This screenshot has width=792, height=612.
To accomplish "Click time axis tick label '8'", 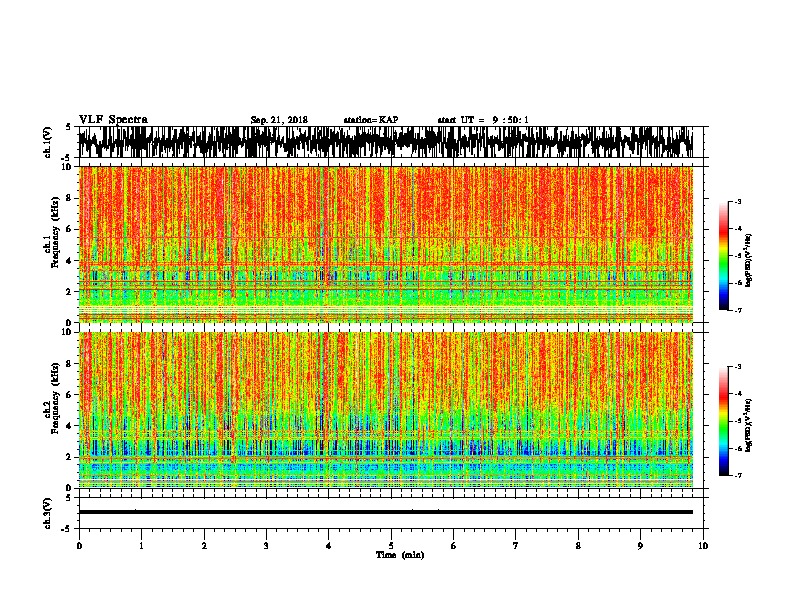I will tap(578, 546).
